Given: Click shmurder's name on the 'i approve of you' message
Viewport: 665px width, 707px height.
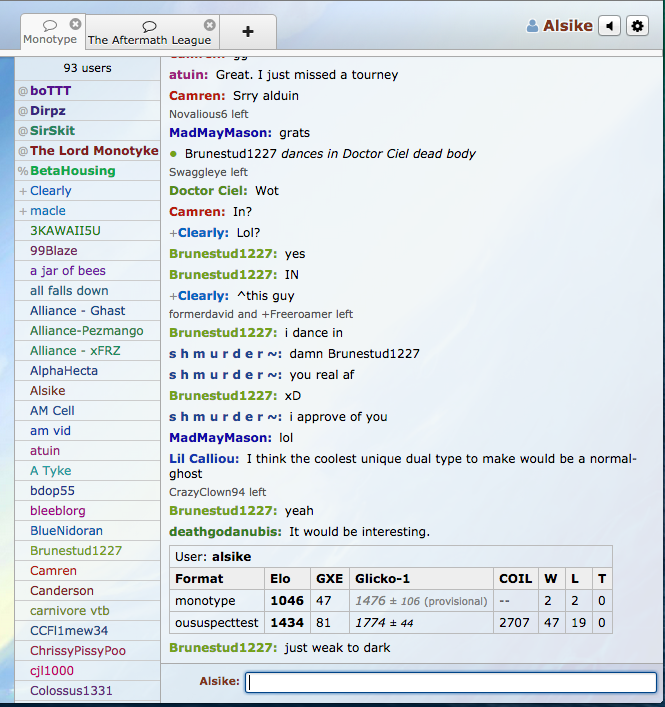Looking at the screenshot, I should 225,417.
